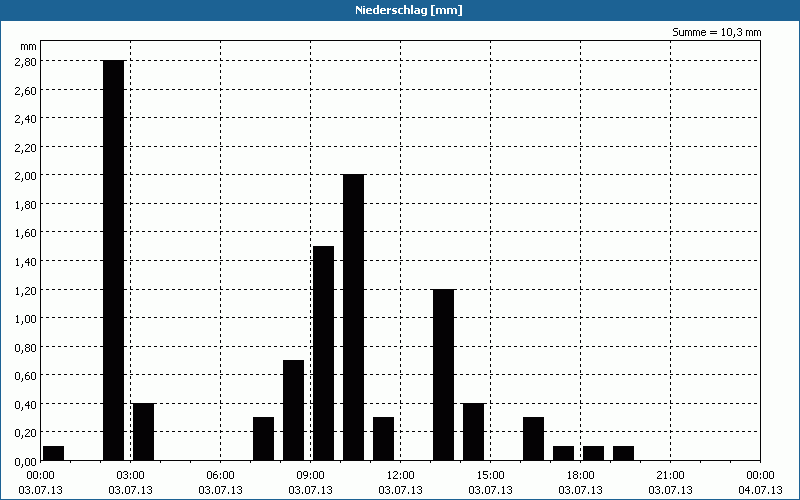Image resolution: width=800 pixels, height=500 pixels.
Task: Select the 0,30 bar between 16:00 and 17:00
Action: click(534, 439)
